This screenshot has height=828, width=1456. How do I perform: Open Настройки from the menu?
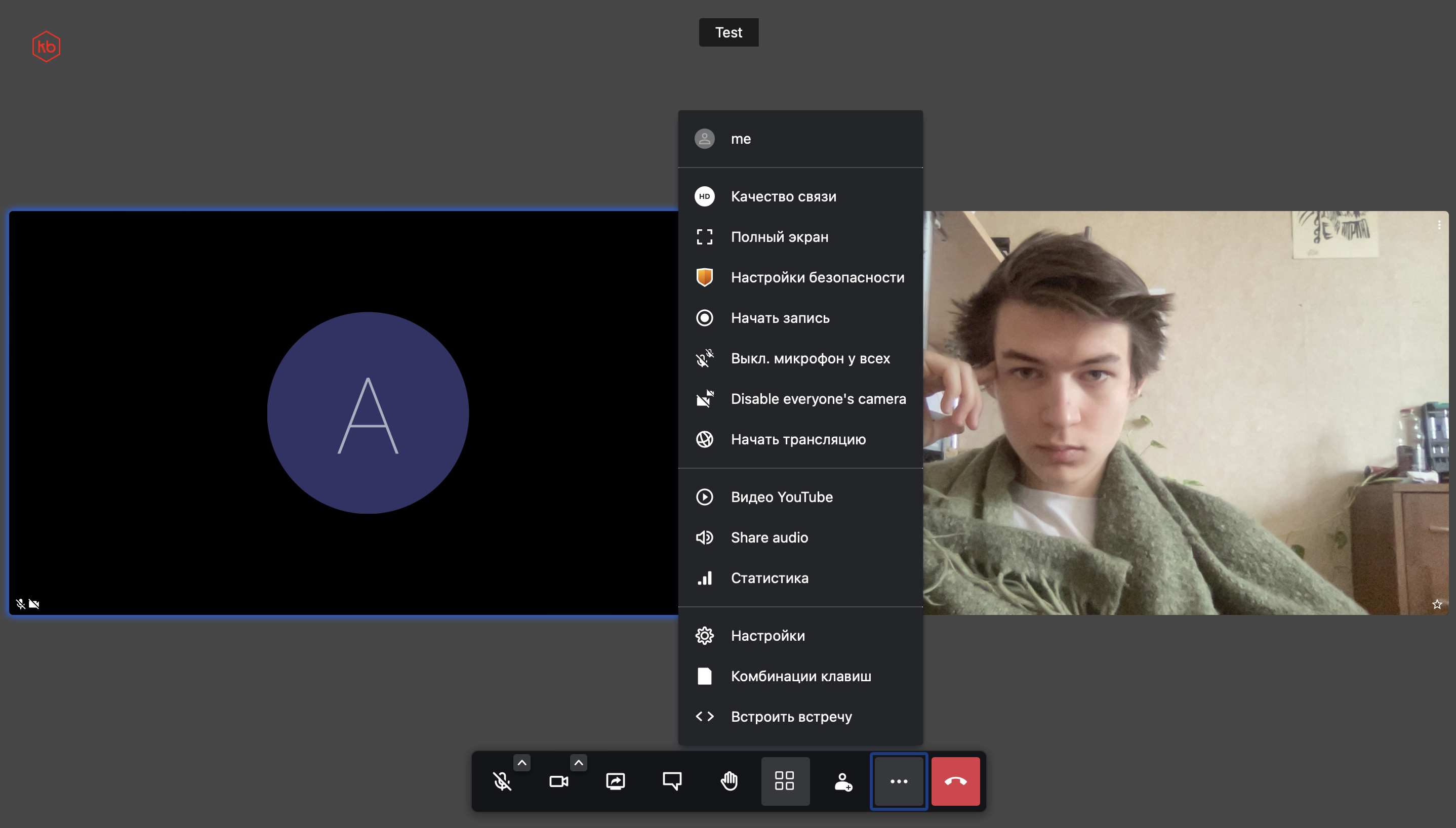click(x=800, y=635)
